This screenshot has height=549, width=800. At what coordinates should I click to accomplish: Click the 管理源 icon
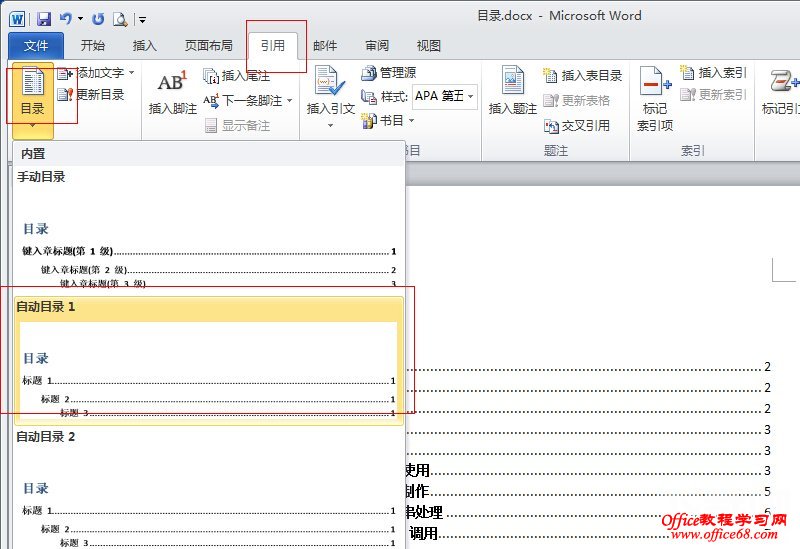tap(368, 73)
